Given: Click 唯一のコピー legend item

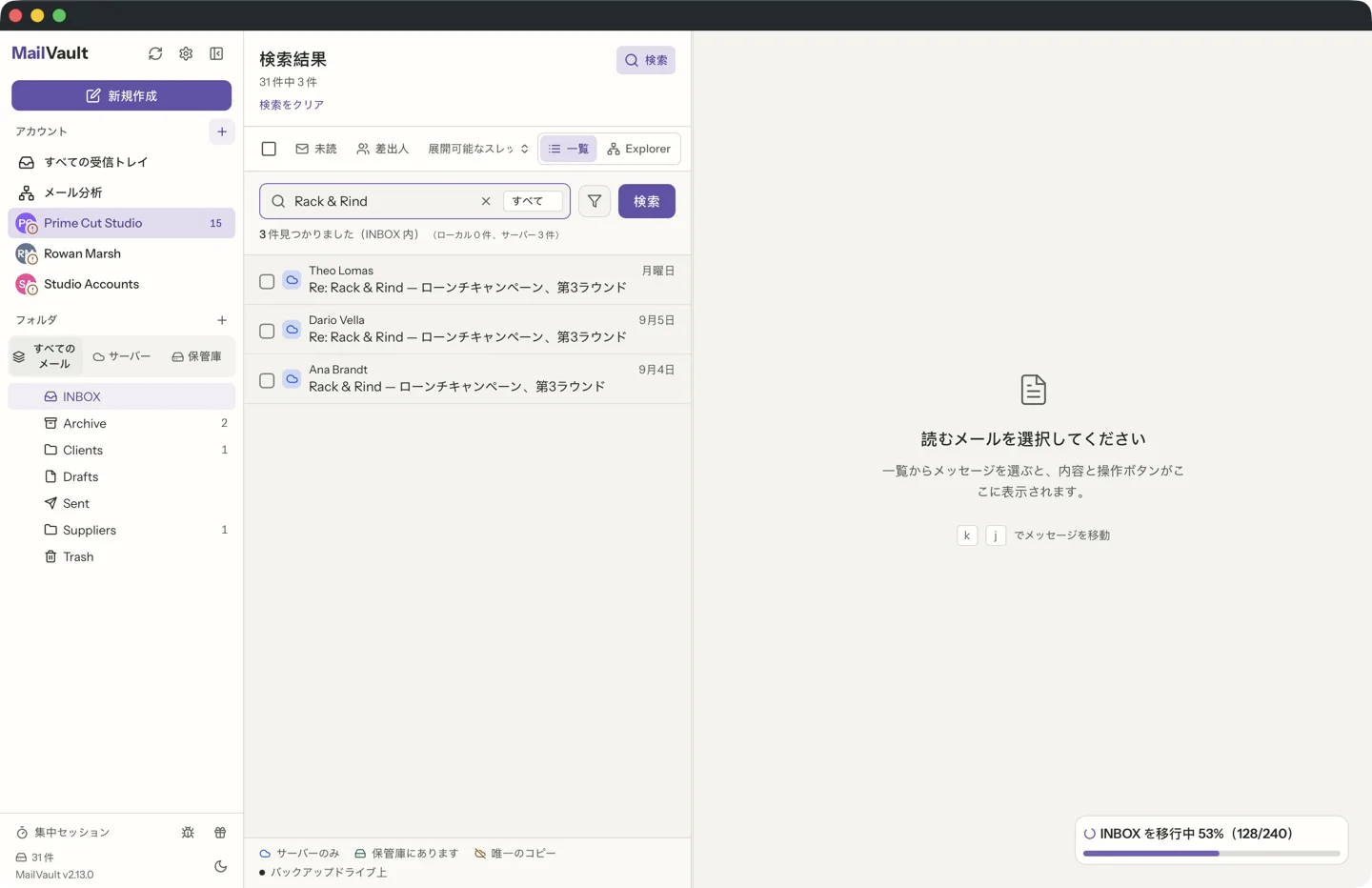Looking at the screenshot, I should (514, 854).
